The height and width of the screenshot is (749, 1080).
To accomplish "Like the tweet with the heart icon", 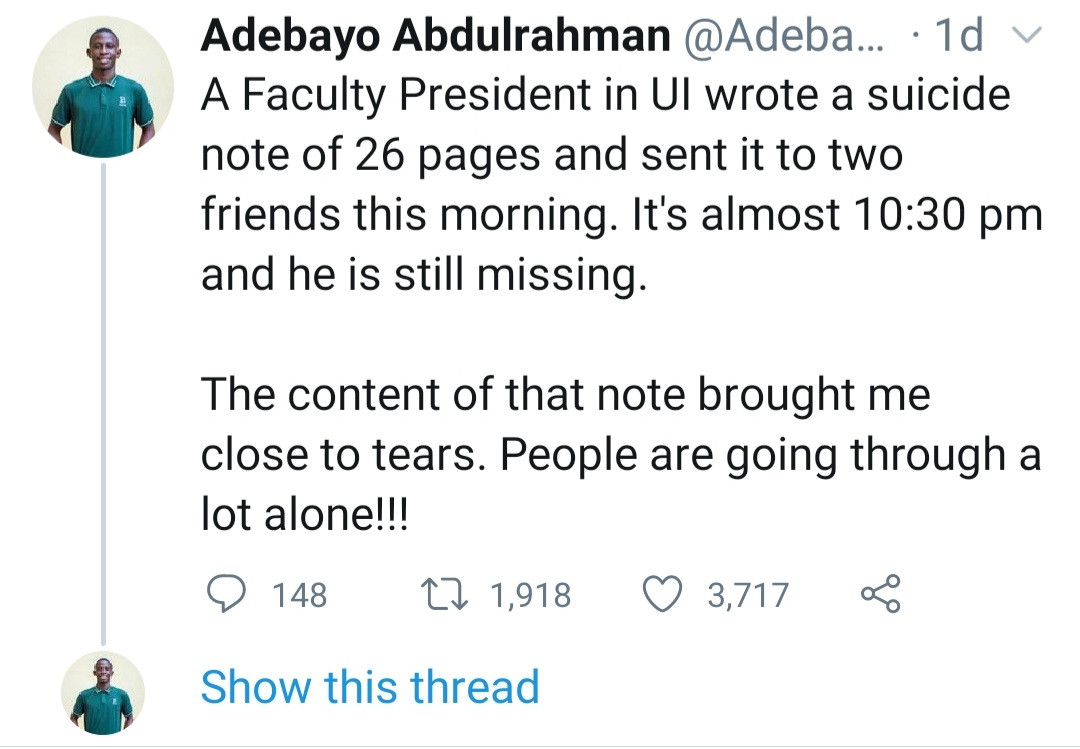I will 660,595.
